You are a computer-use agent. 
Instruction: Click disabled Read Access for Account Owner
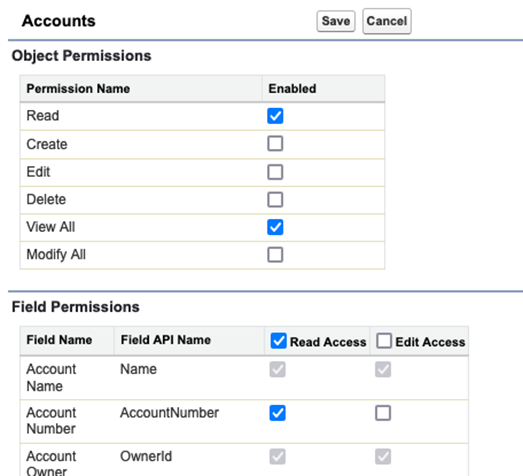(278, 457)
